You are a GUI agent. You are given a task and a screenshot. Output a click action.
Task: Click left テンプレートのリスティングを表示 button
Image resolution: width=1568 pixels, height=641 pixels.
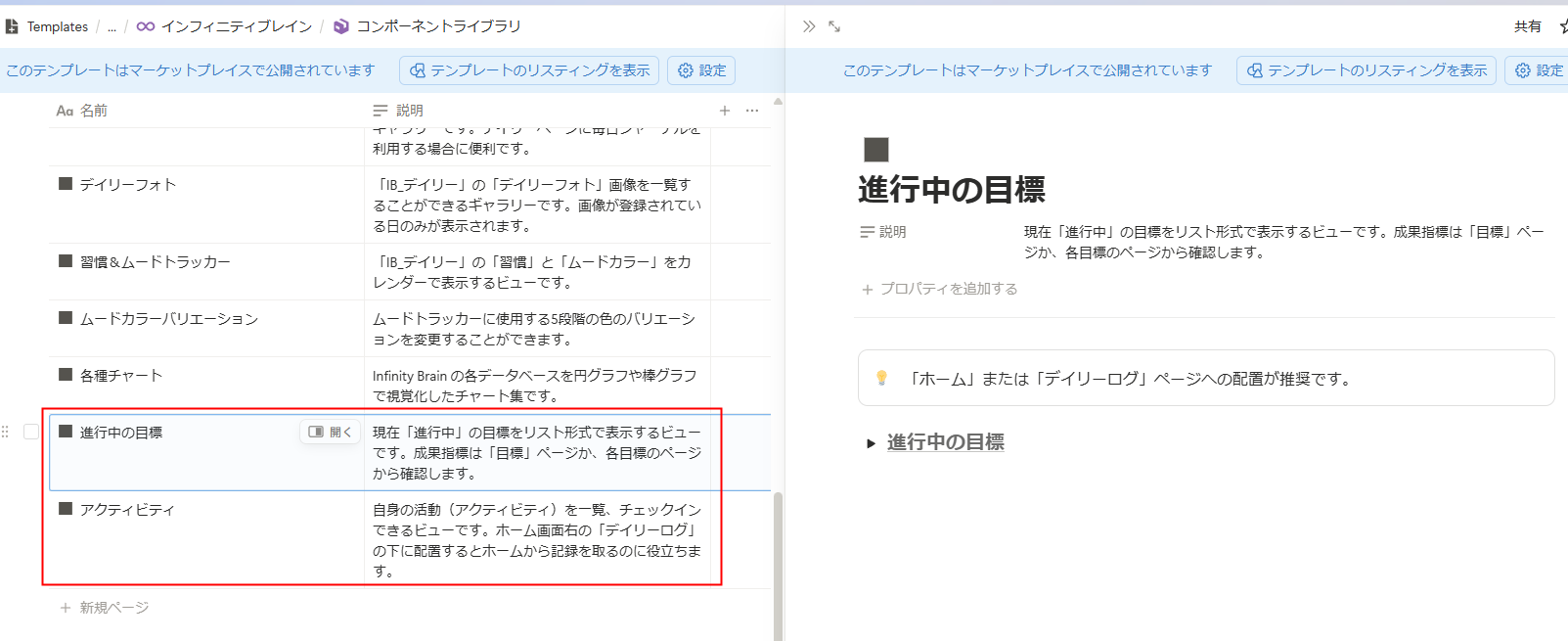point(529,70)
